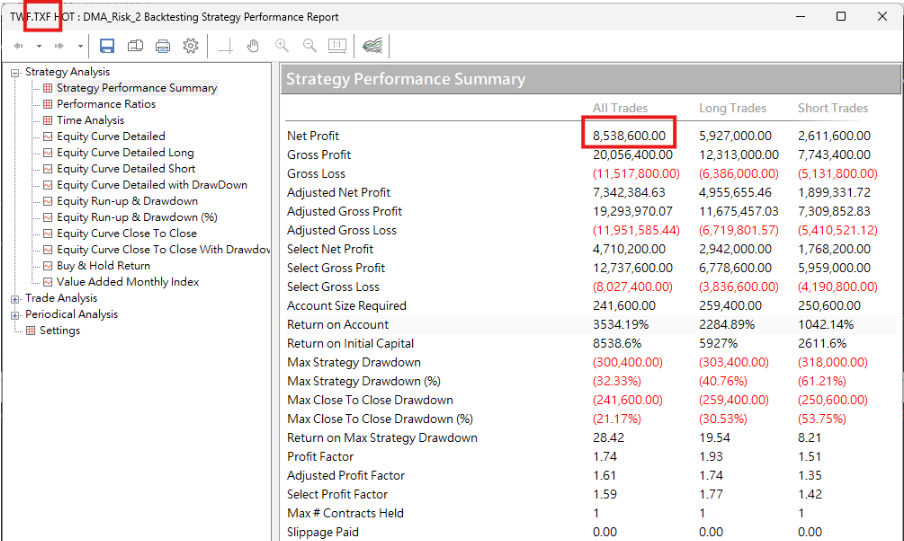Open report settings via the gear icon

(191, 46)
